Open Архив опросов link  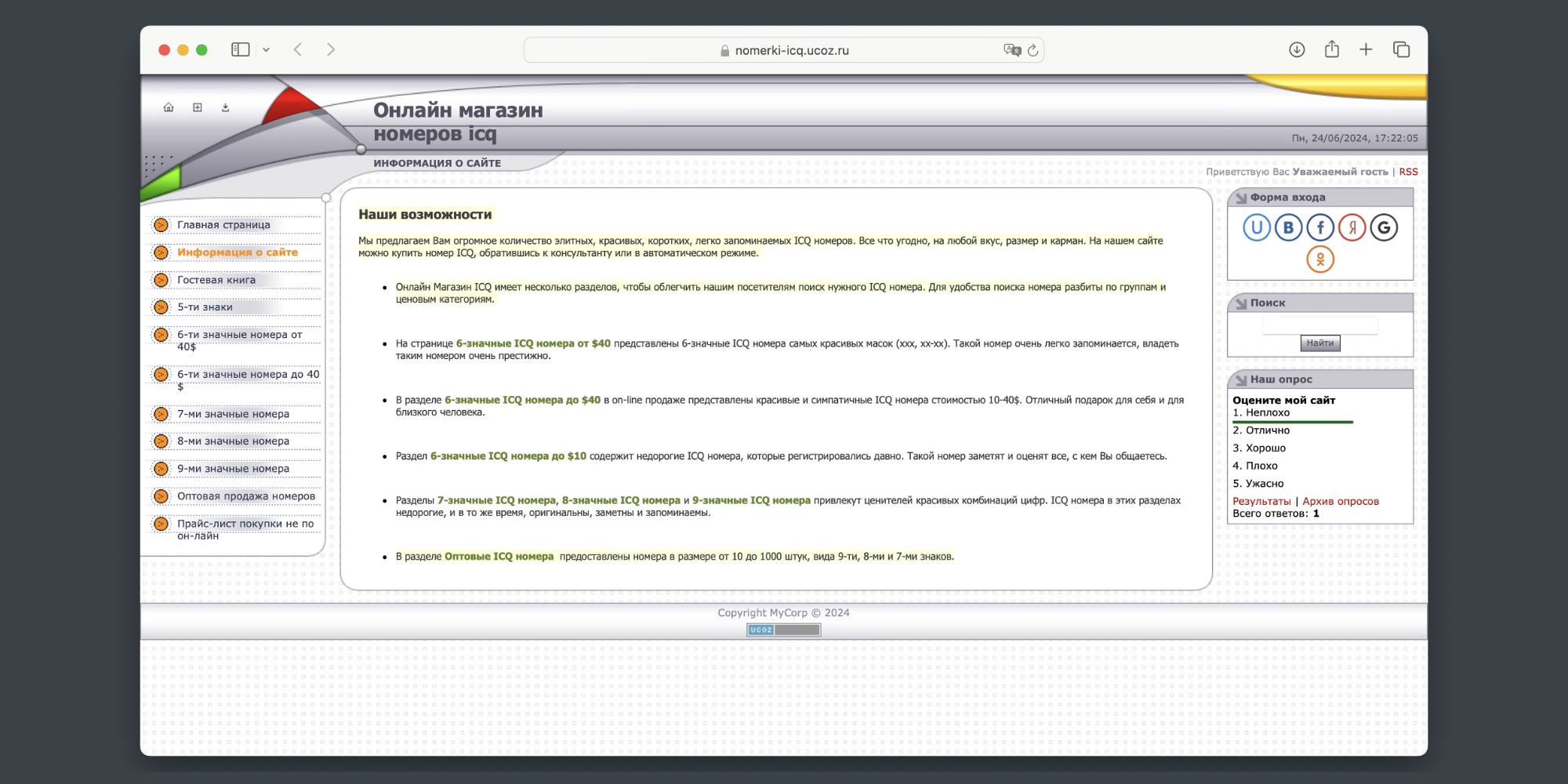pos(1341,501)
